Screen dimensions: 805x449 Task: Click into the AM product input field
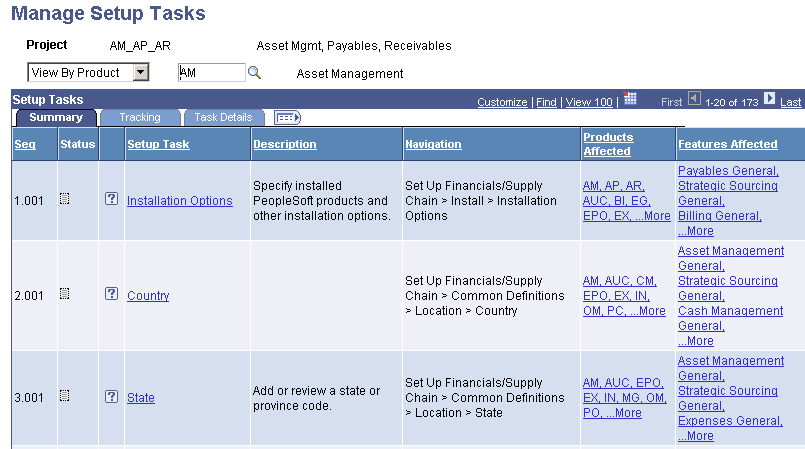[x=210, y=73]
